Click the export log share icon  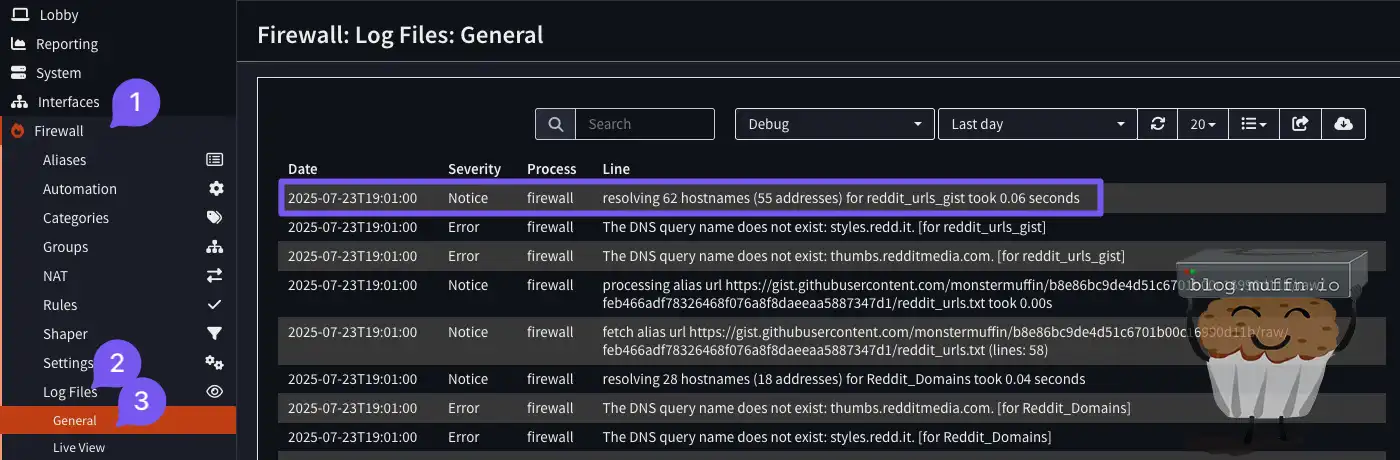pyautogui.click(x=1300, y=124)
